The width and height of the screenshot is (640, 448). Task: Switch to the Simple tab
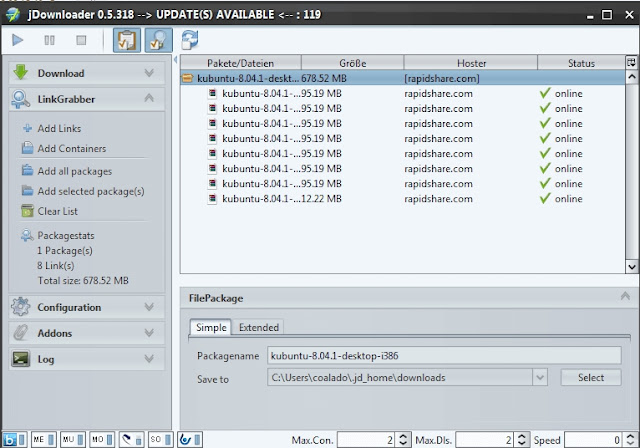[211, 327]
